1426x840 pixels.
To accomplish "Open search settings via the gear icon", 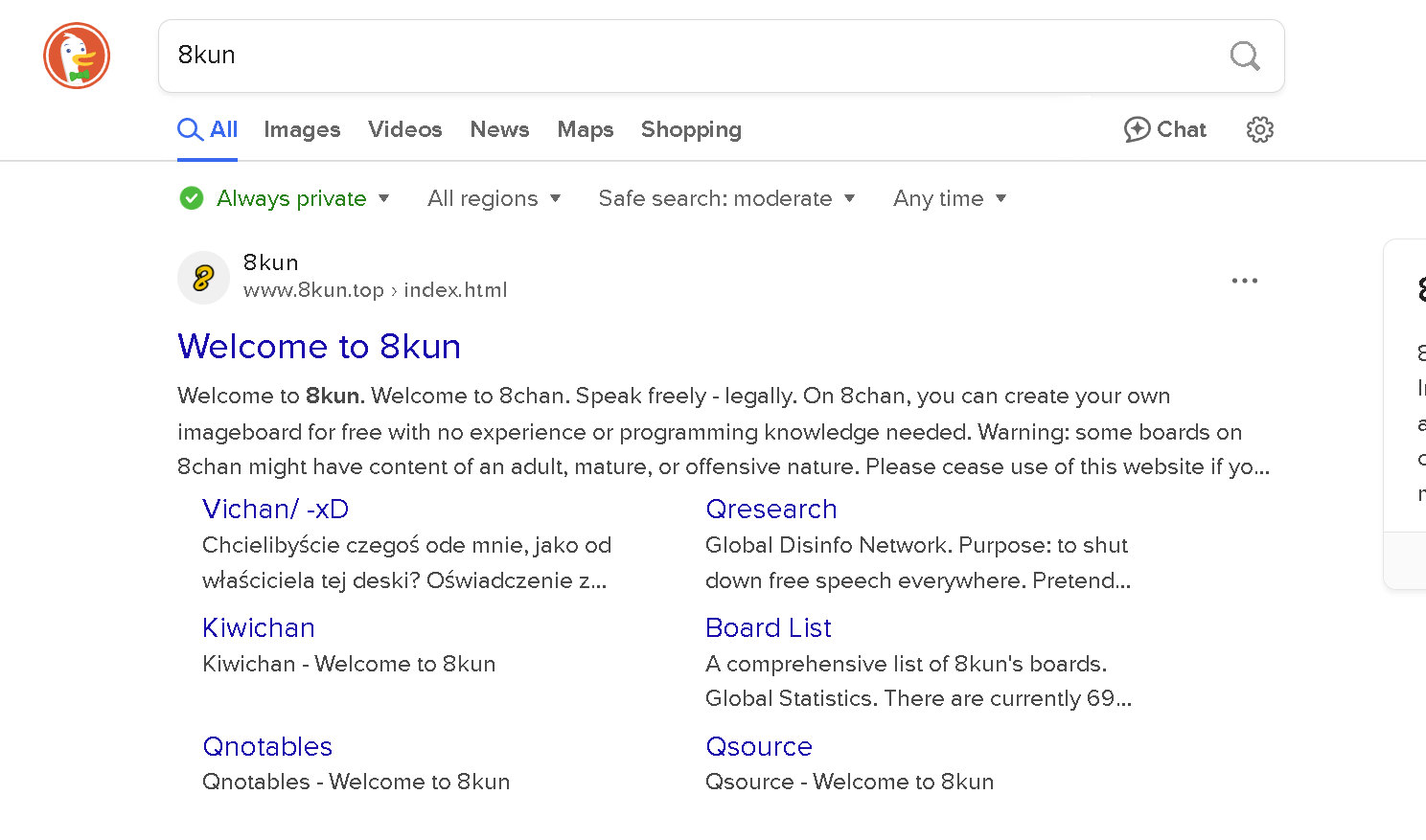I will click(x=1259, y=129).
